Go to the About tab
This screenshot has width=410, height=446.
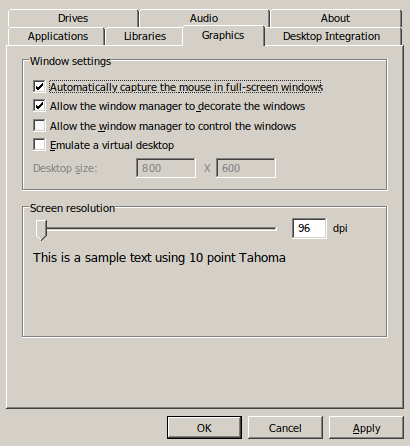point(335,18)
